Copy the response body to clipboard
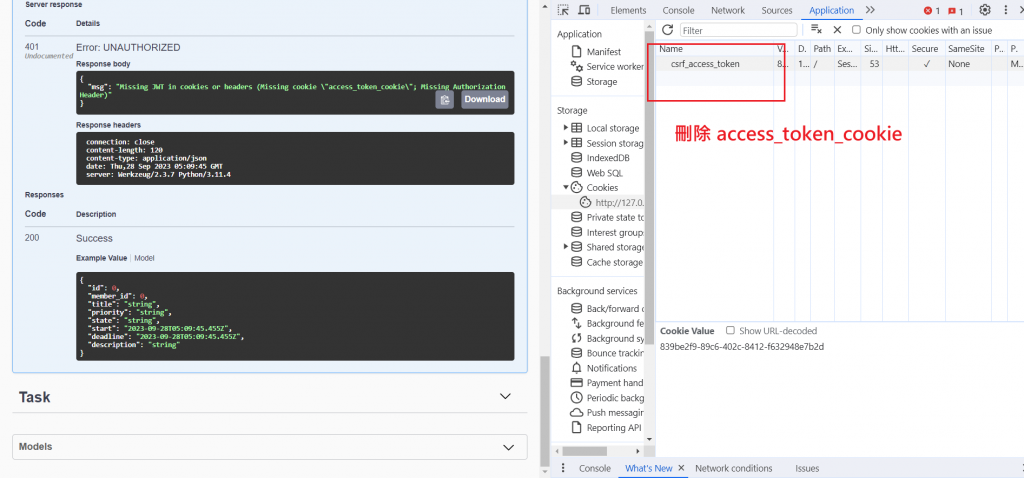The image size is (1024, 478). 445,99
